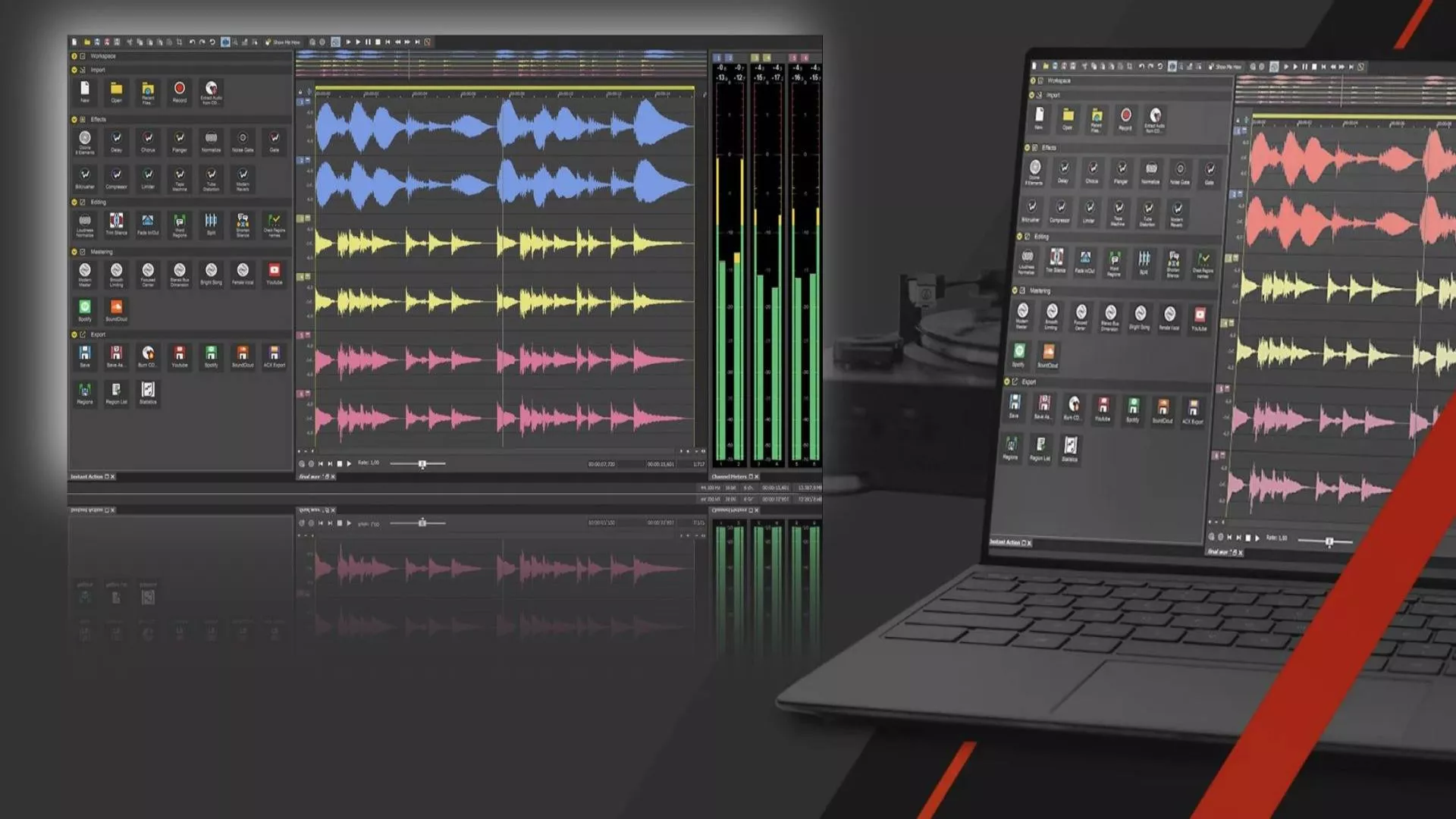Apply the Chorus effect
The height and width of the screenshot is (819, 1456).
point(148,139)
